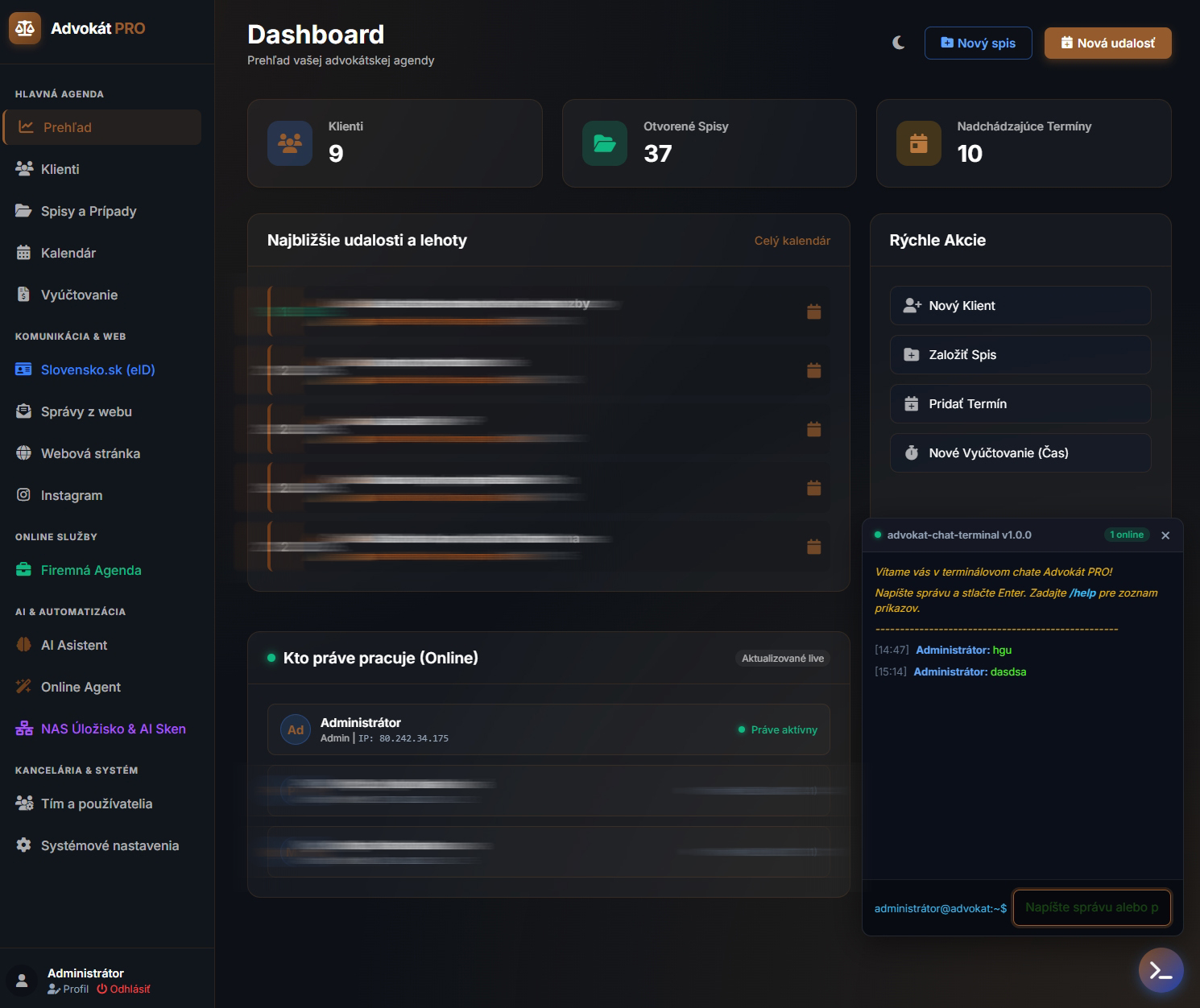The height and width of the screenshot is (1008, 1200).
Task: Toggle the terminal chat floating button
Action: 1161,970
